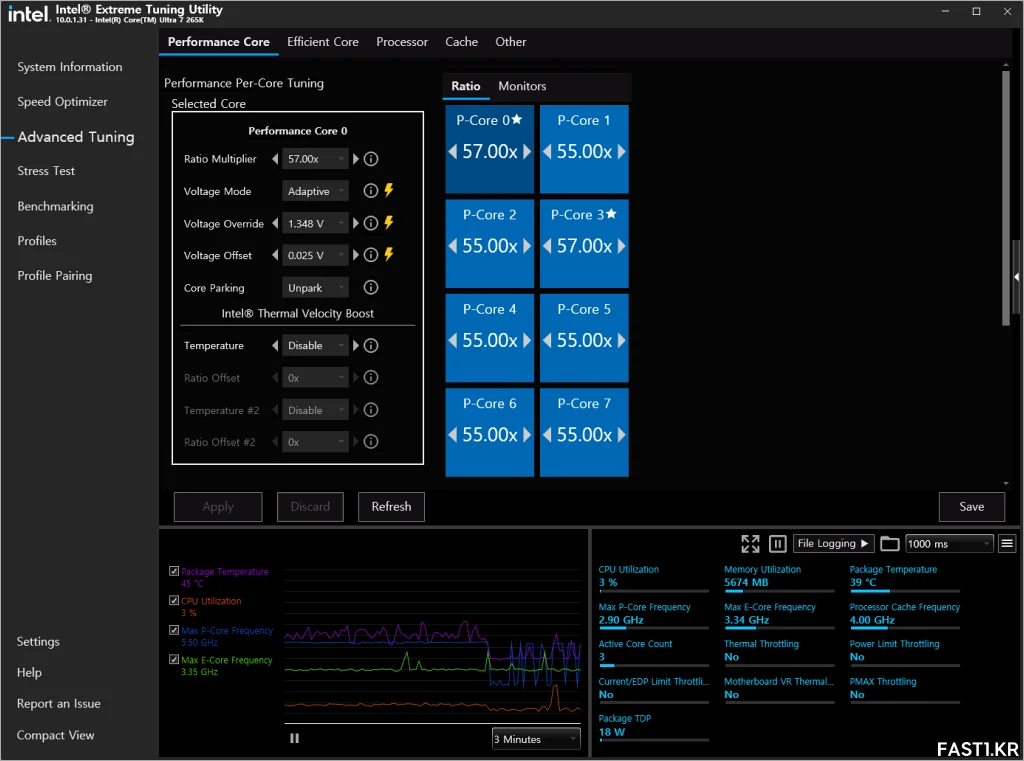Decrease P-Core 0 ratio with left arrow
Image resolution: width=1024 pixels, height=761 pixels.
(x=453, y=152)
